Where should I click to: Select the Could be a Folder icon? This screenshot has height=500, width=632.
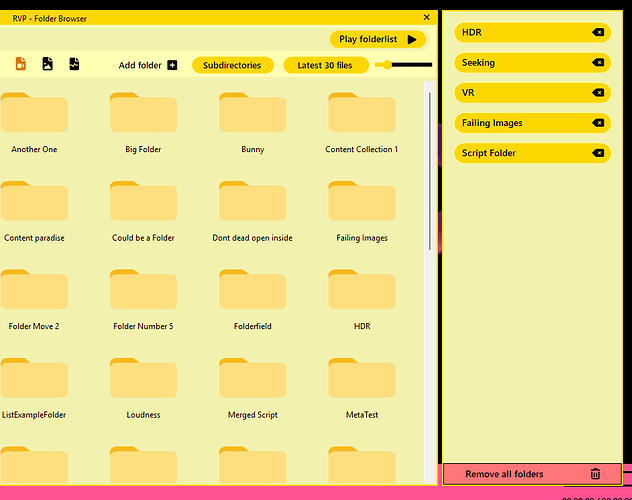[143, 201]
